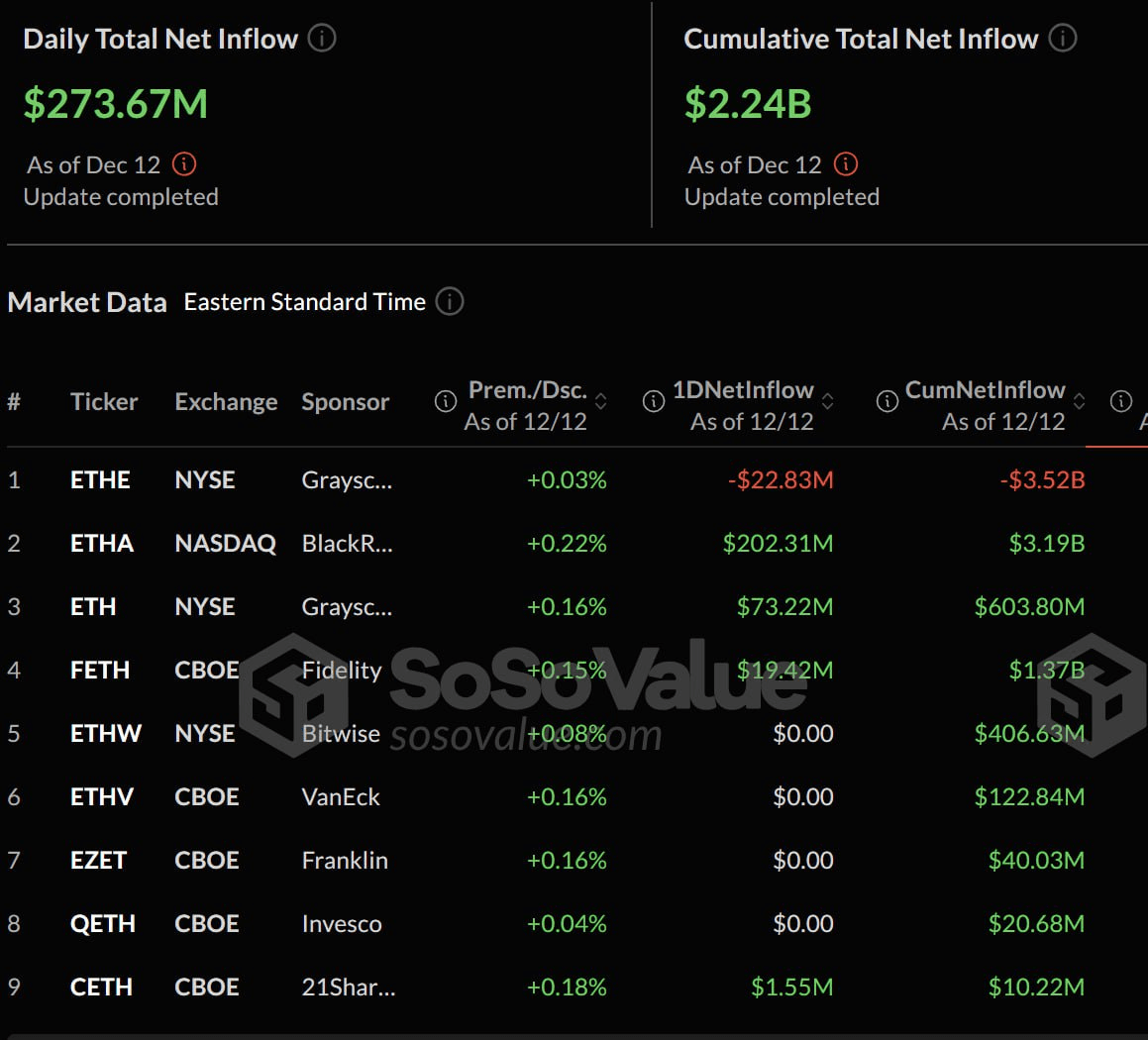Click the +0.04% premium cell for QETH
The width and height of the screenshot is (1148, 1040).
pyautogui.click(x=567, y=924)
